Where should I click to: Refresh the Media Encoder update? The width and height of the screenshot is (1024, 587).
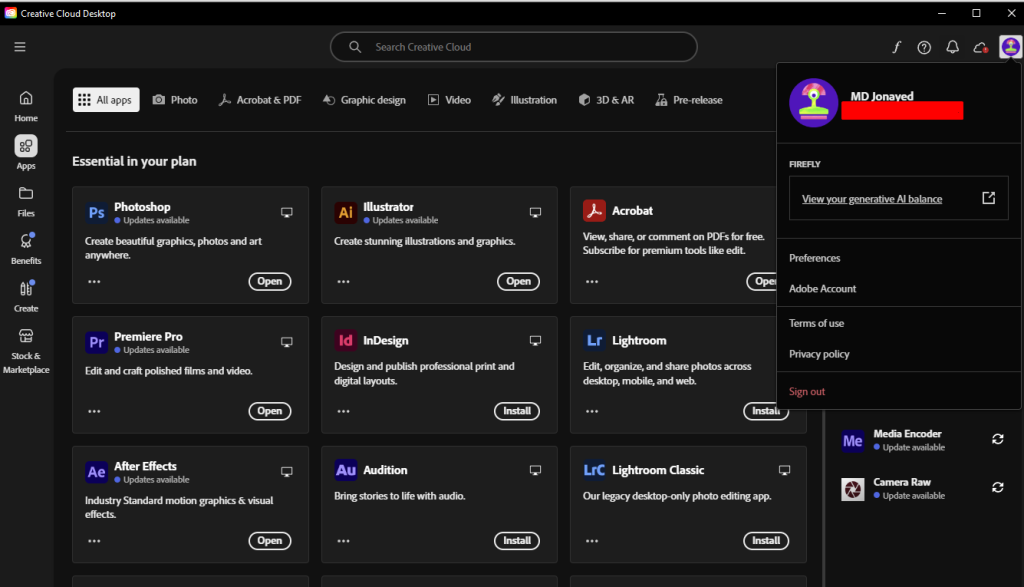click(997, 440)
